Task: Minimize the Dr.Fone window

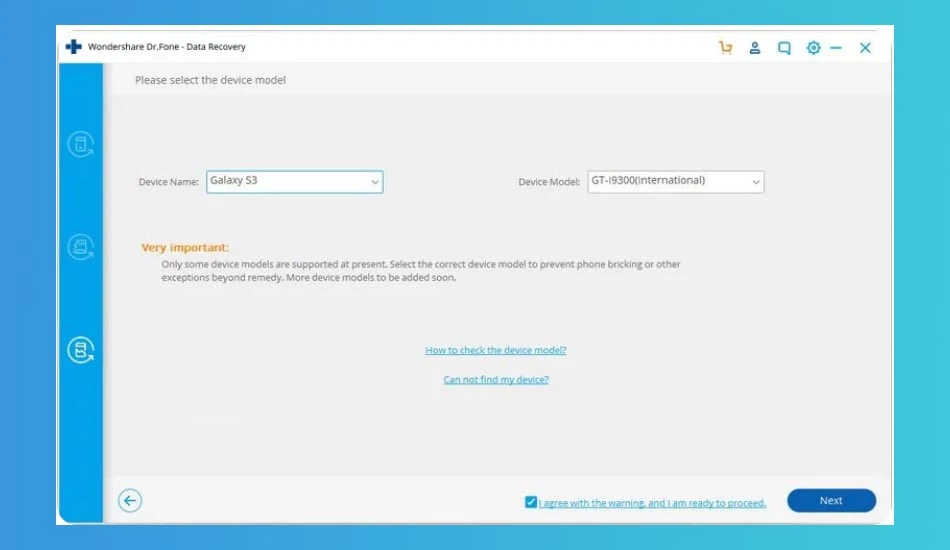Action: pyautogui.click(x=836, y=47)
